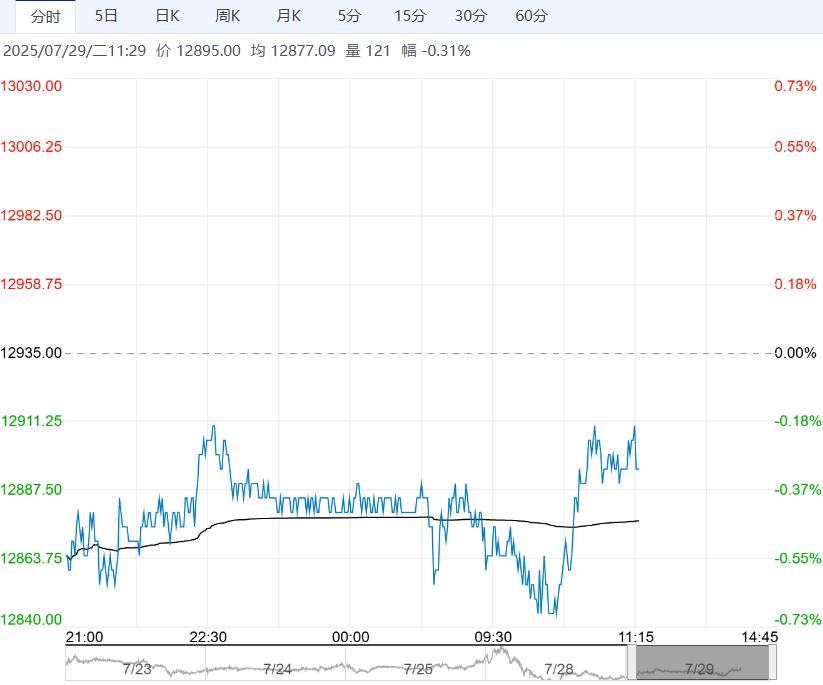
Task: Select the 日K daily candlestick tab
Action: point(167,16)
